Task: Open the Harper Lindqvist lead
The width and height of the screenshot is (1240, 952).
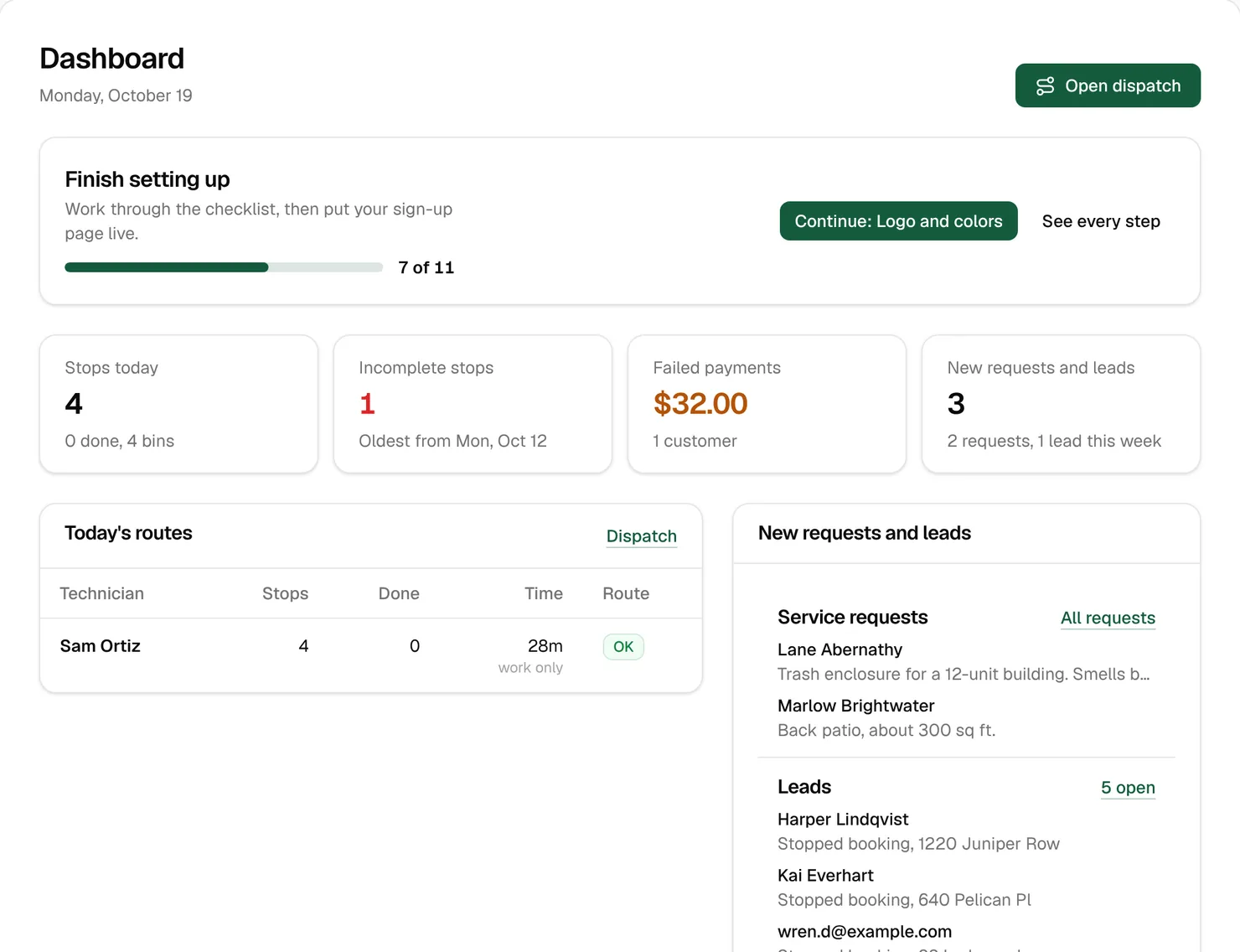Action: [843, 819]
